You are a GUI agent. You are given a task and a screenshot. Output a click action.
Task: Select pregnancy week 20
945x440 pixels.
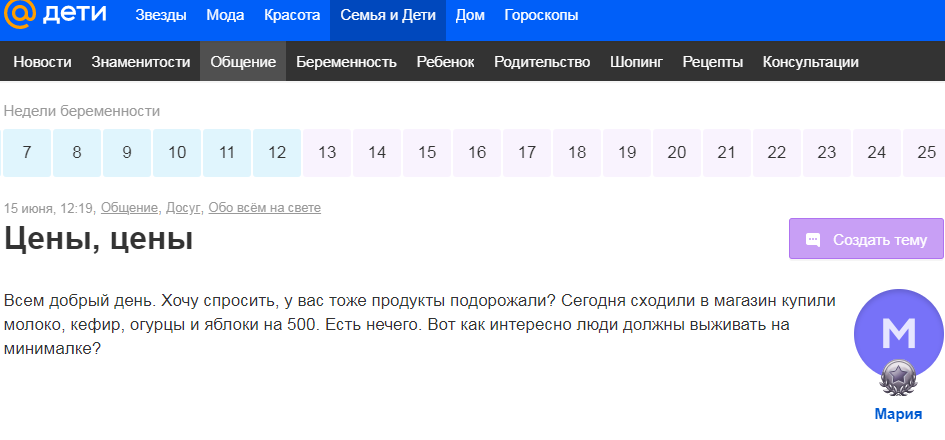pos(677,152)
